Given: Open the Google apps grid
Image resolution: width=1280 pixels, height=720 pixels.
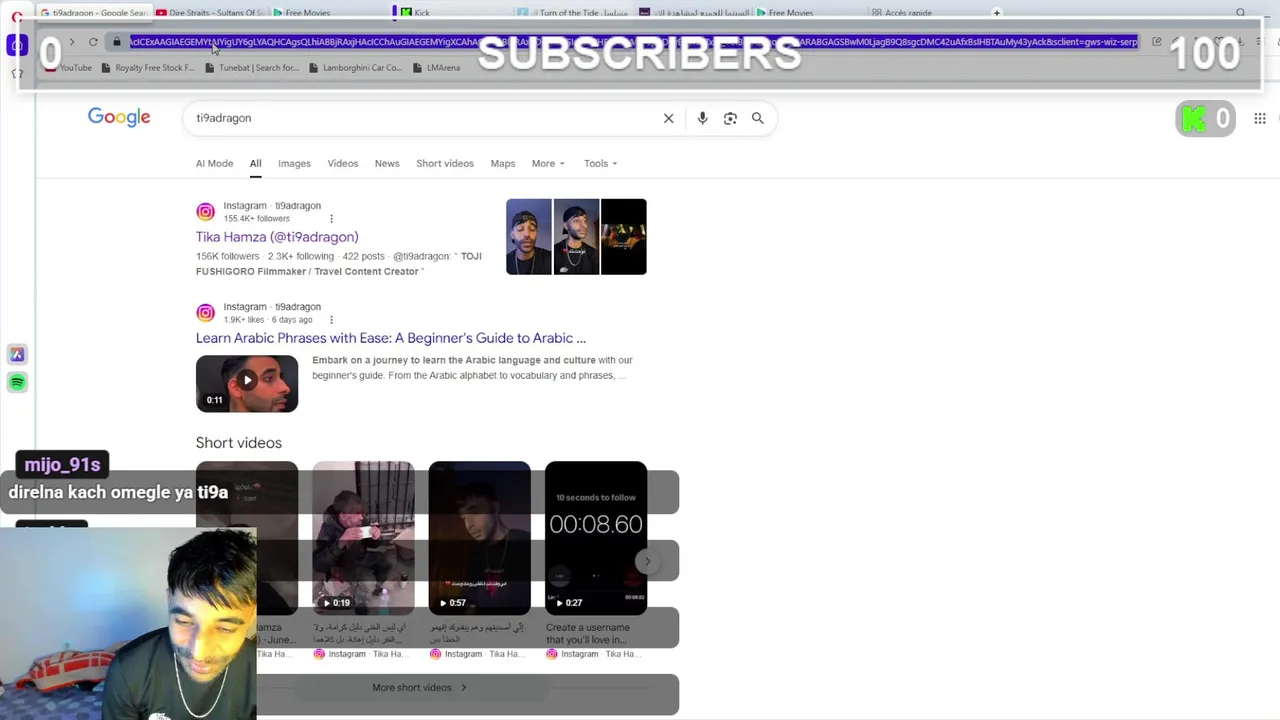Looking at the screenshot, I should [x=1260, y=118].
